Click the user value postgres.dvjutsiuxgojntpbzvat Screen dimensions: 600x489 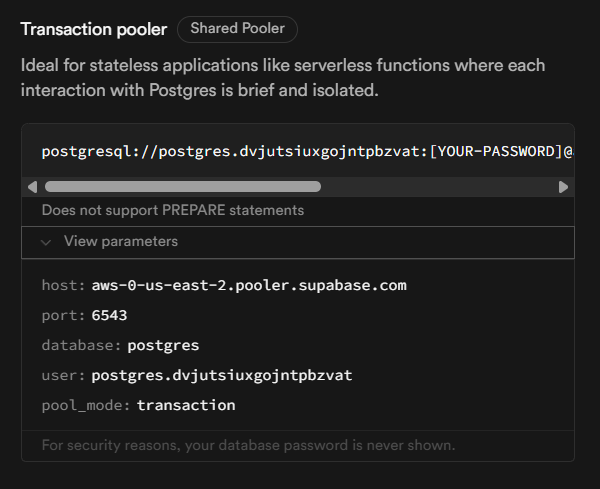click(x=221, y=375)
